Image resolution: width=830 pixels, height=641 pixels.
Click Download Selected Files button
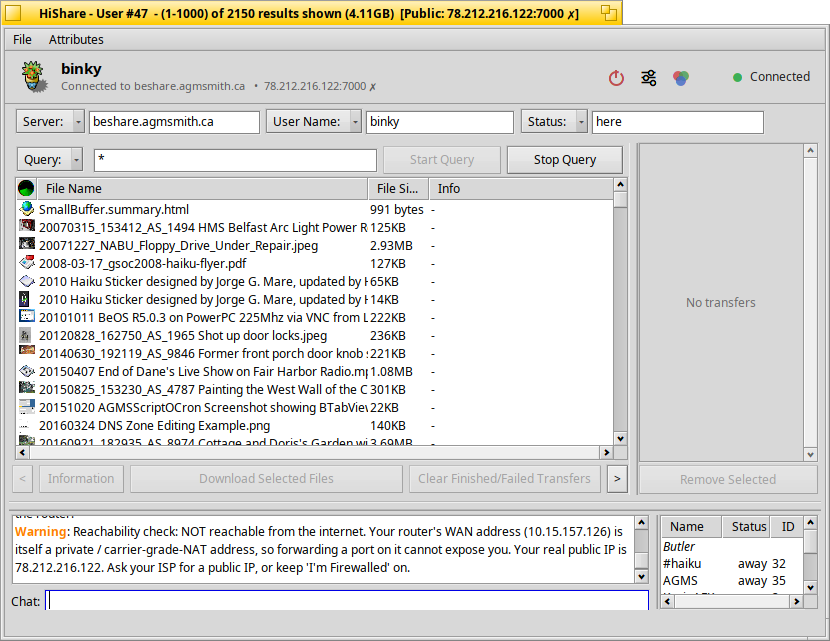(266, 479)
